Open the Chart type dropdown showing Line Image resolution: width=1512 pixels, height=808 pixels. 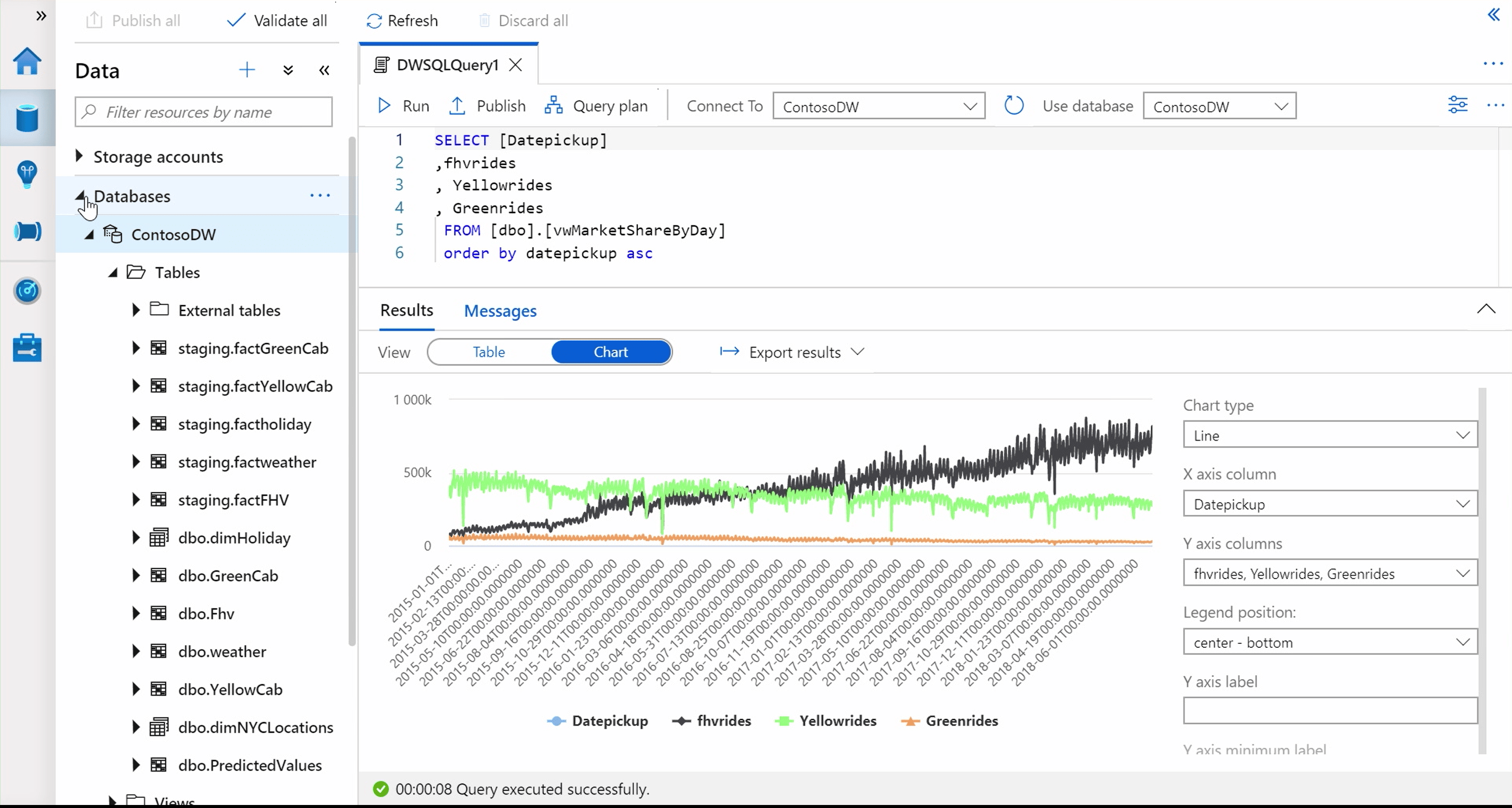1329,435
